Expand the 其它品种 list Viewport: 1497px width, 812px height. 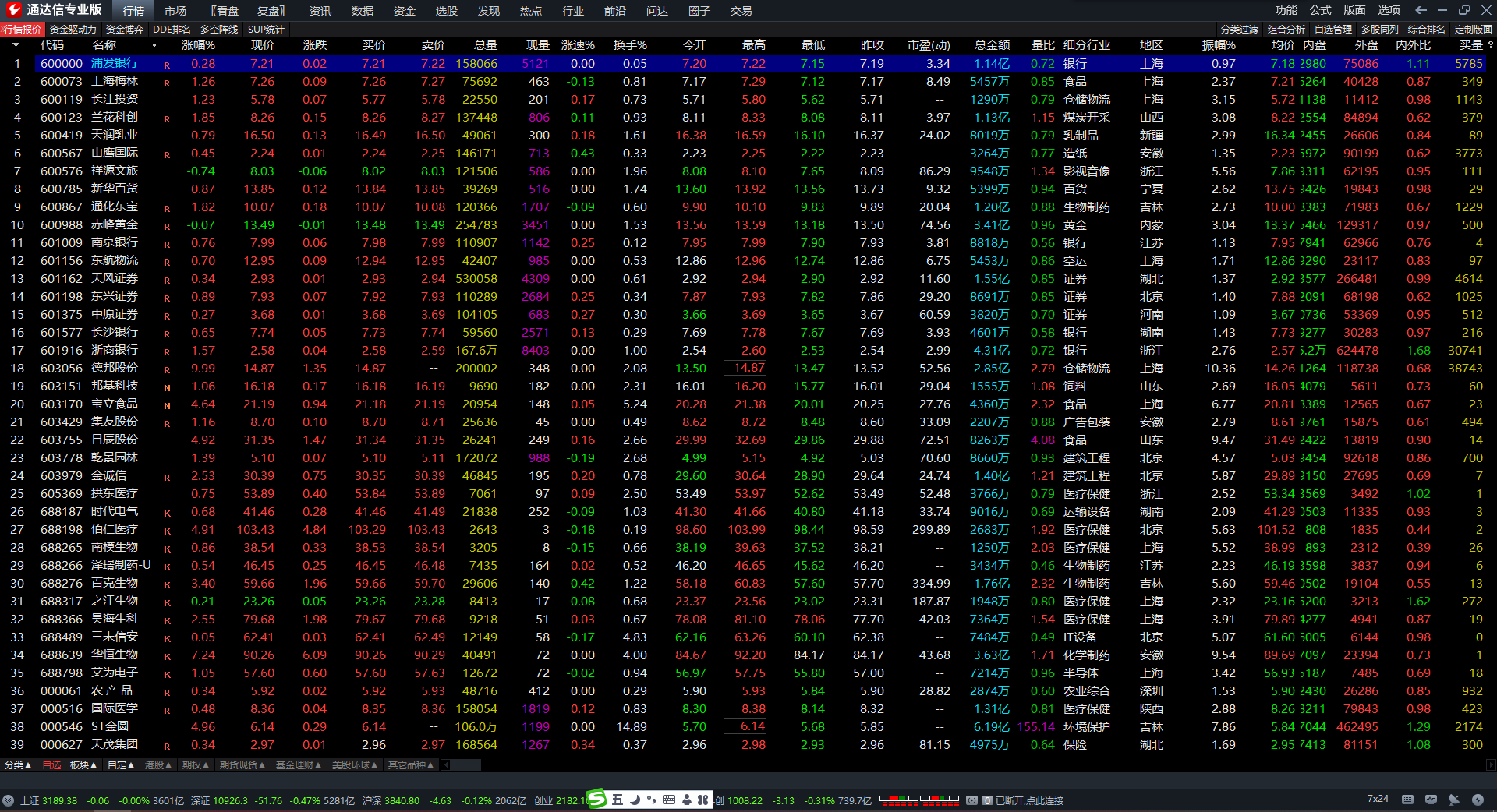coord(411,765)
